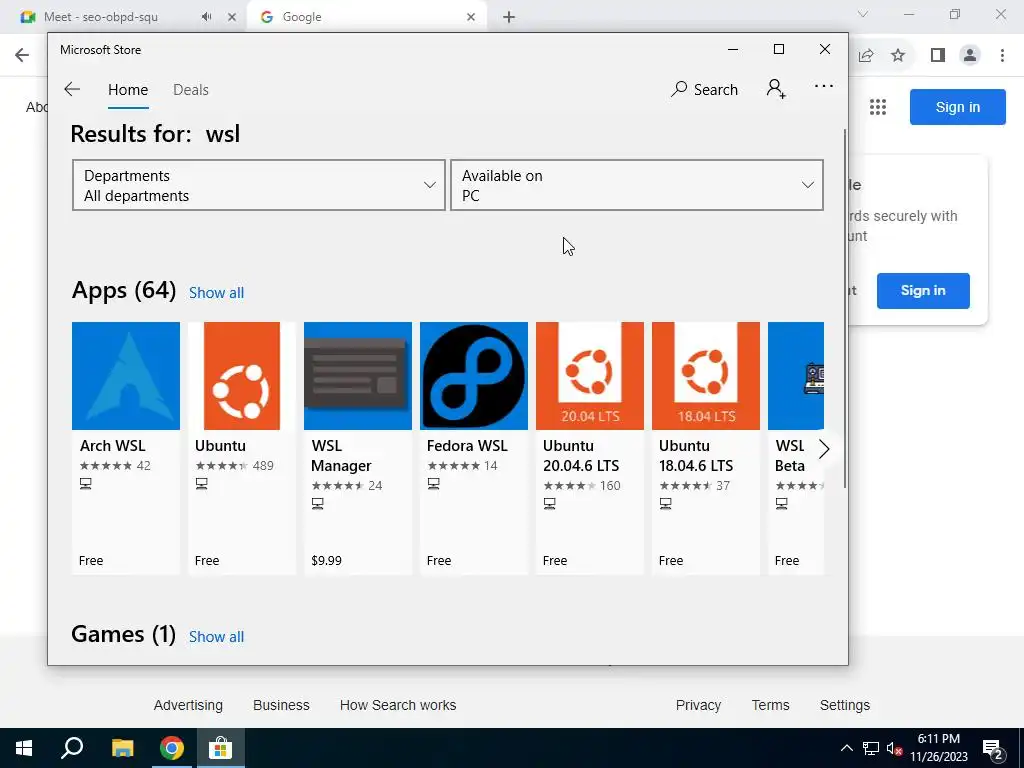Click the Chrome taskbar icon
Viewport: 1024px width, 768px height.
point(171,748)
